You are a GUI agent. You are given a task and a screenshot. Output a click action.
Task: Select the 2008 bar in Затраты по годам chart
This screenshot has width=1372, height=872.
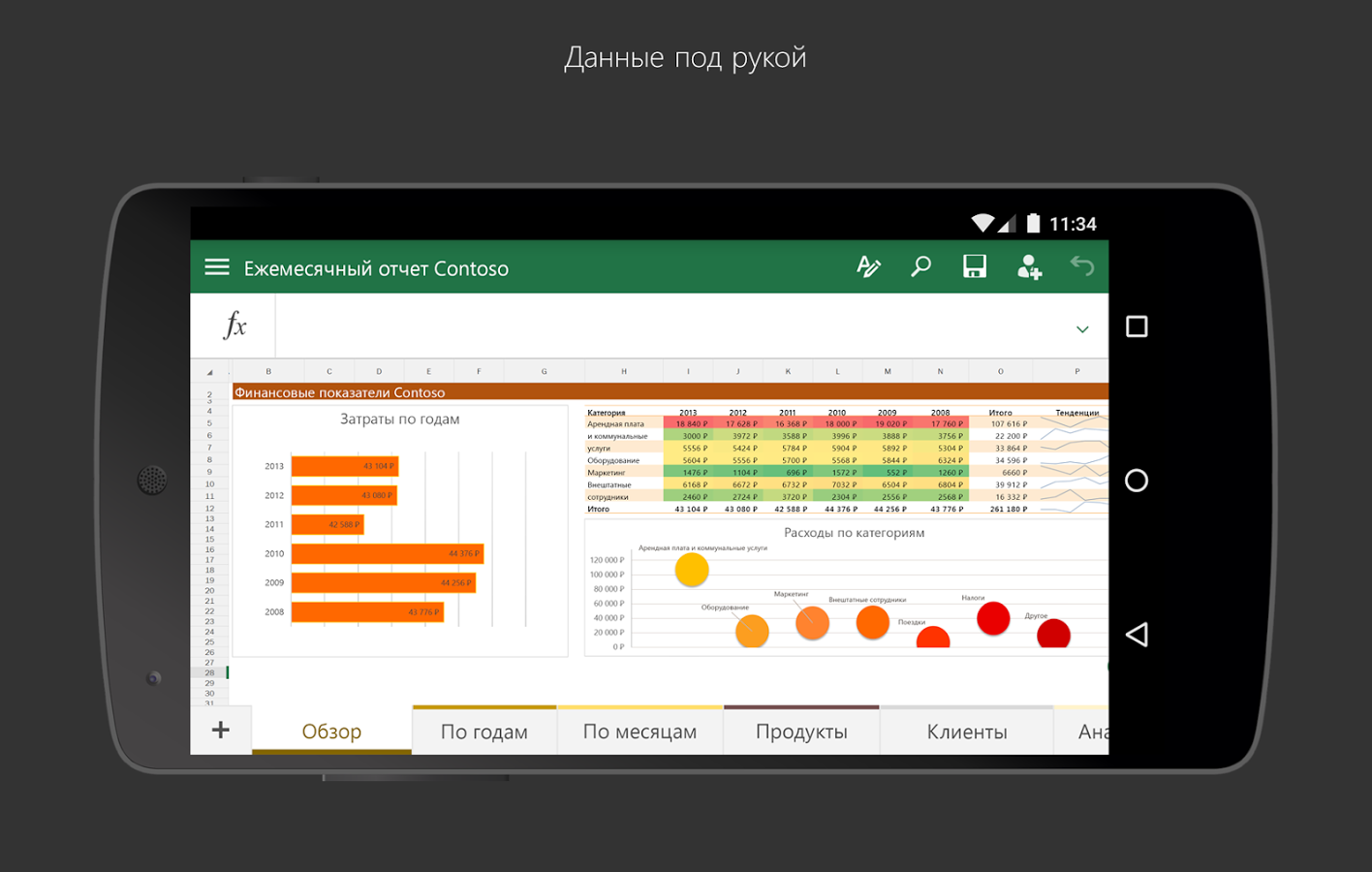click(367, 611)
